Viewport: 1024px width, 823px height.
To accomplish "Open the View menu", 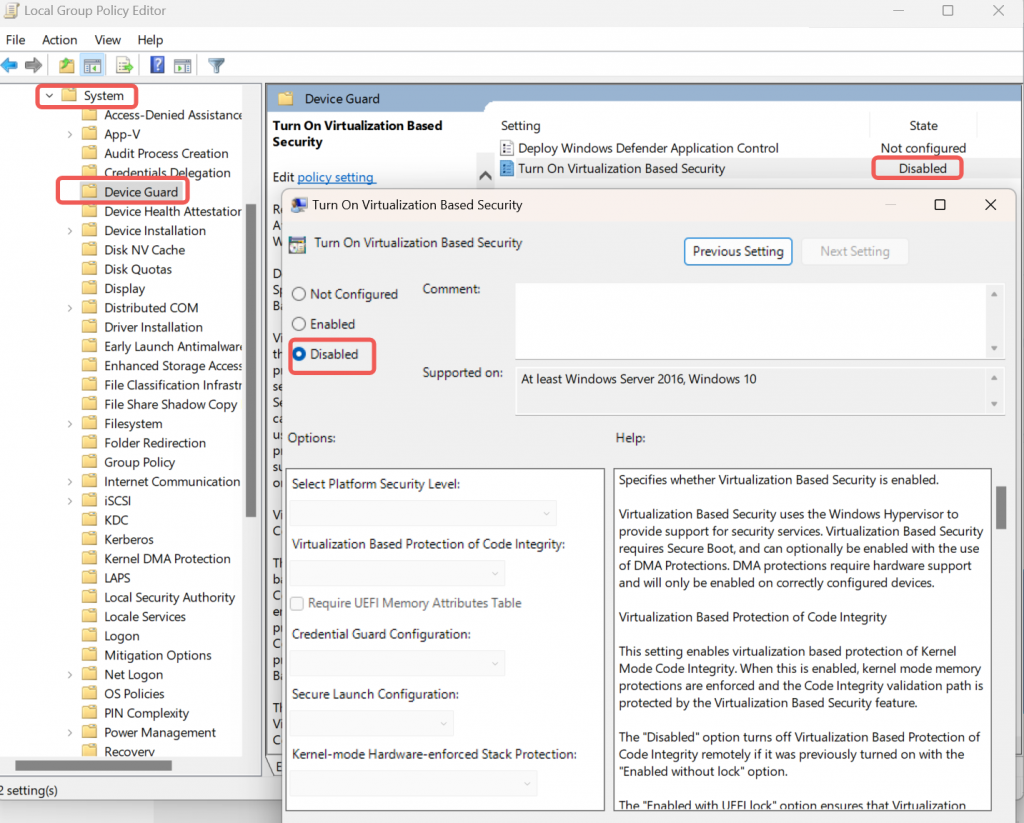I will coord(107,40).
